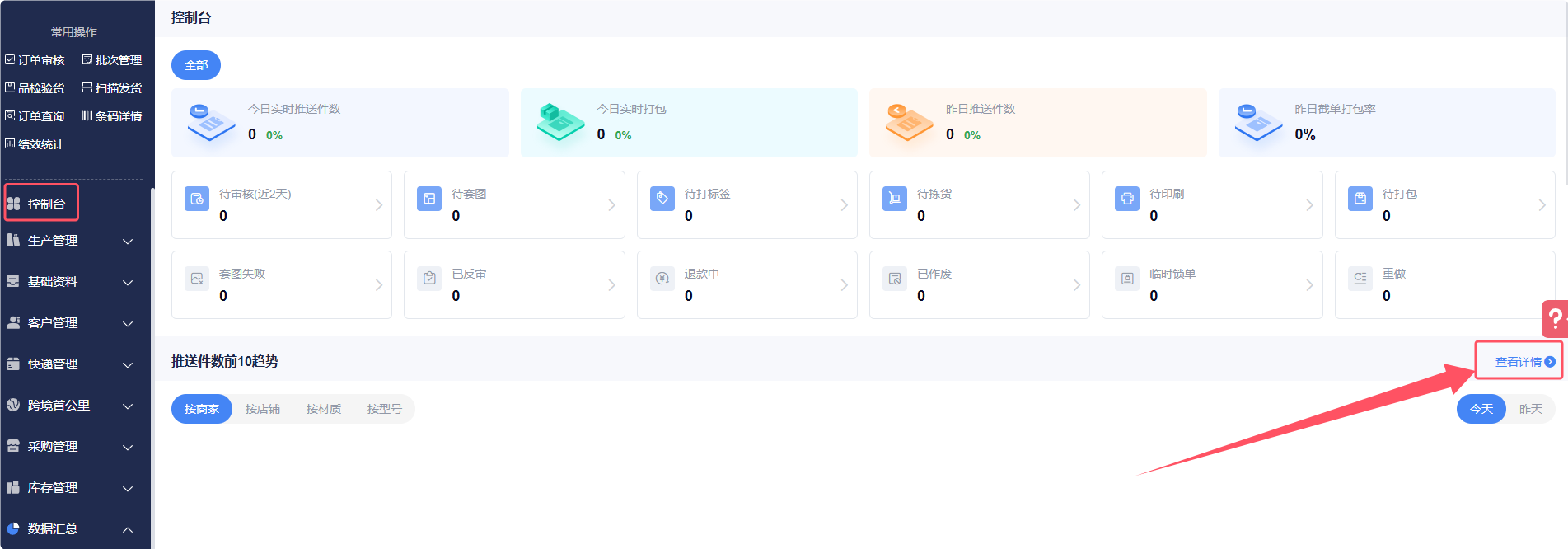
Task: Open 绩效统计 quick action
Action: pyautogui.click(x=35, y=144)
